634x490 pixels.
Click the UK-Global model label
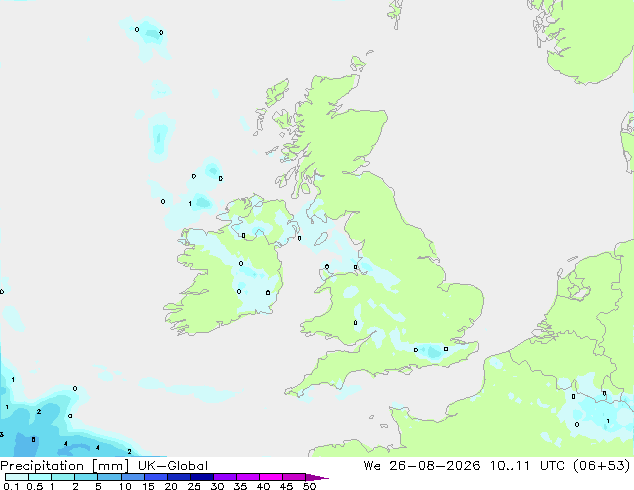coord(173,466)
